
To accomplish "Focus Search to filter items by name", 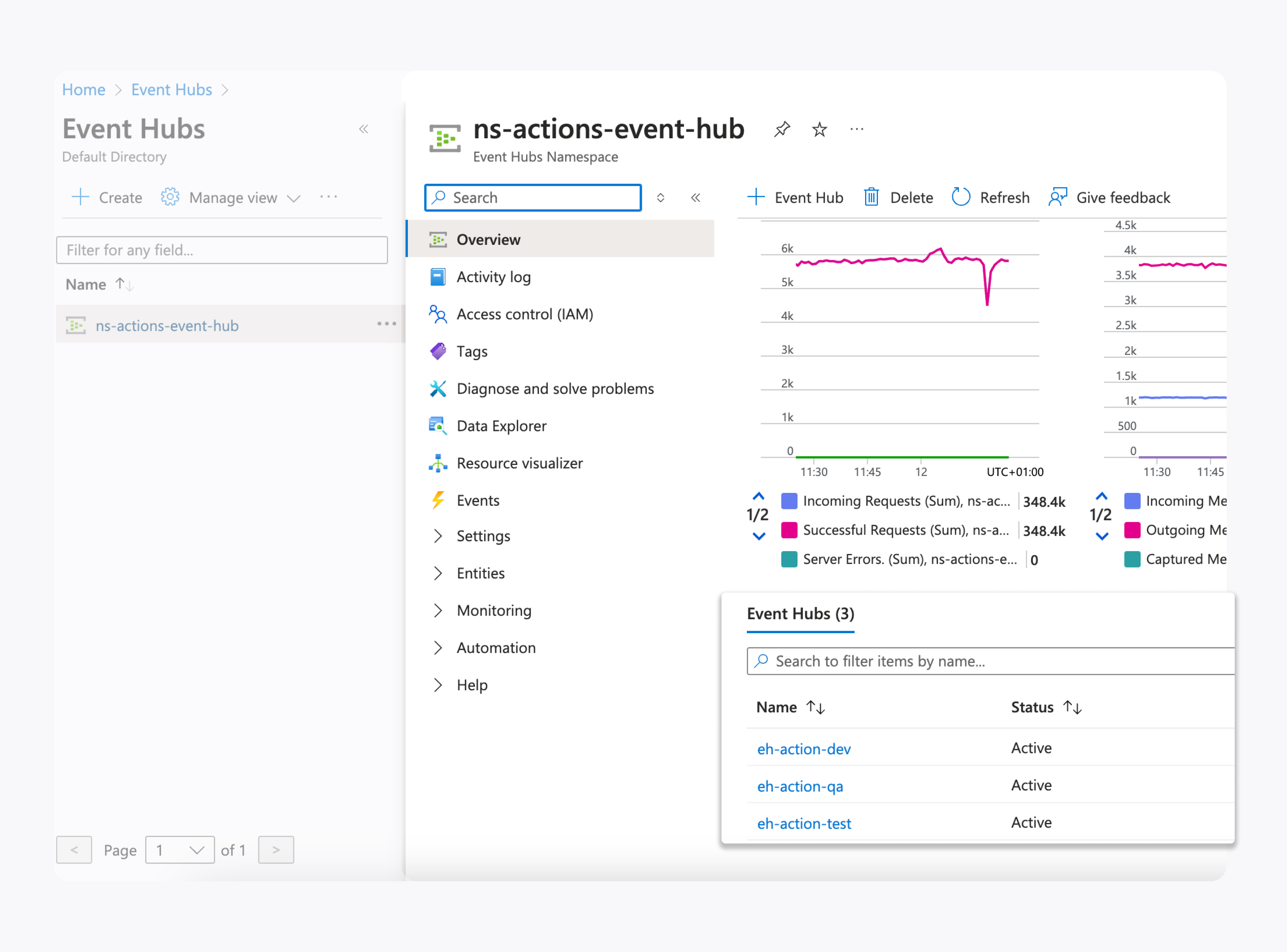I will [991, 661].
